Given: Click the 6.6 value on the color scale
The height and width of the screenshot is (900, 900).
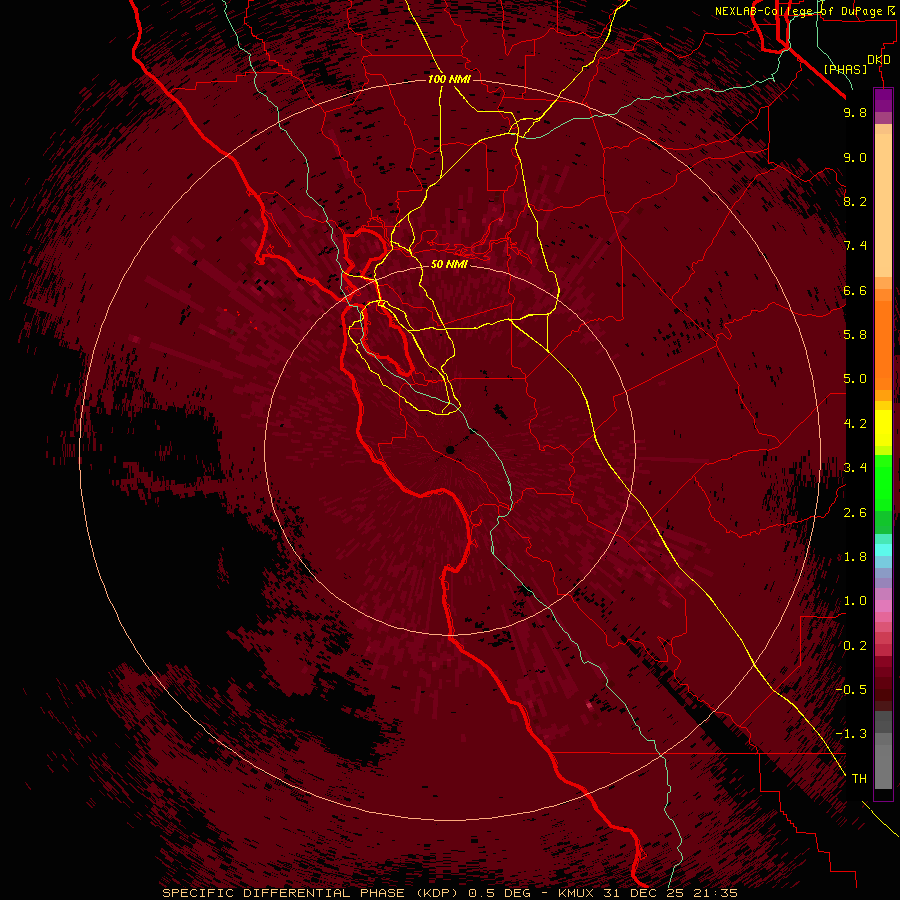Looking at the screenshot, I should (855, 290).
